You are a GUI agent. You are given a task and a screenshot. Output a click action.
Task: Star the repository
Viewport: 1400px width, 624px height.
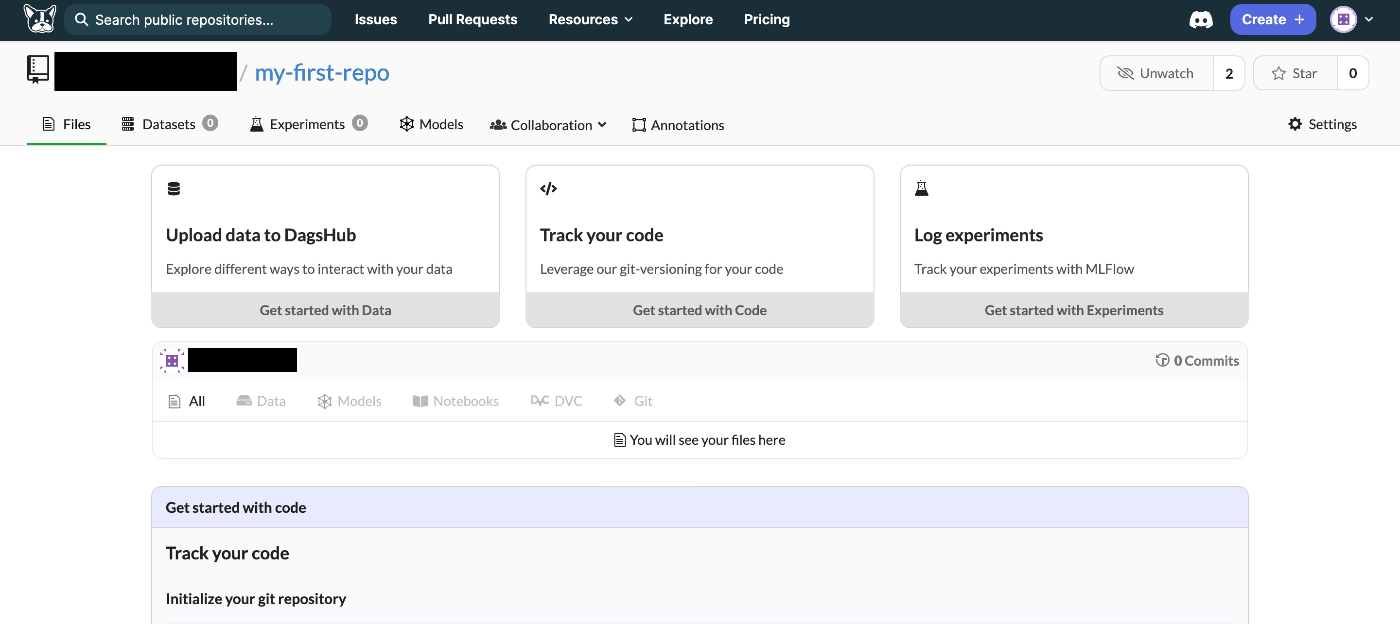pyautogui.click(x=1295, y=73)
